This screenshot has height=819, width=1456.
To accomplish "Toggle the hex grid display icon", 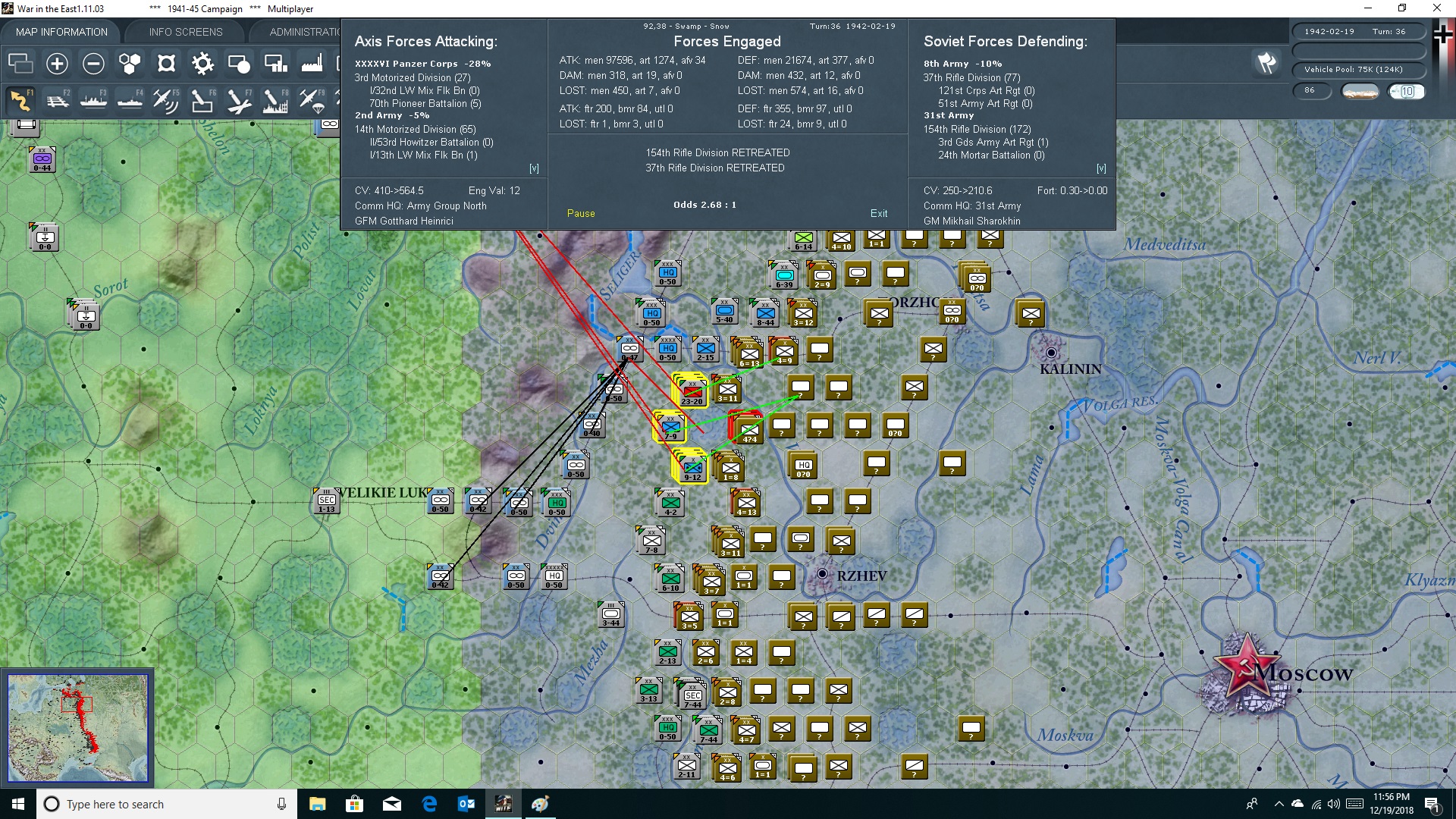I will [130, 64].
